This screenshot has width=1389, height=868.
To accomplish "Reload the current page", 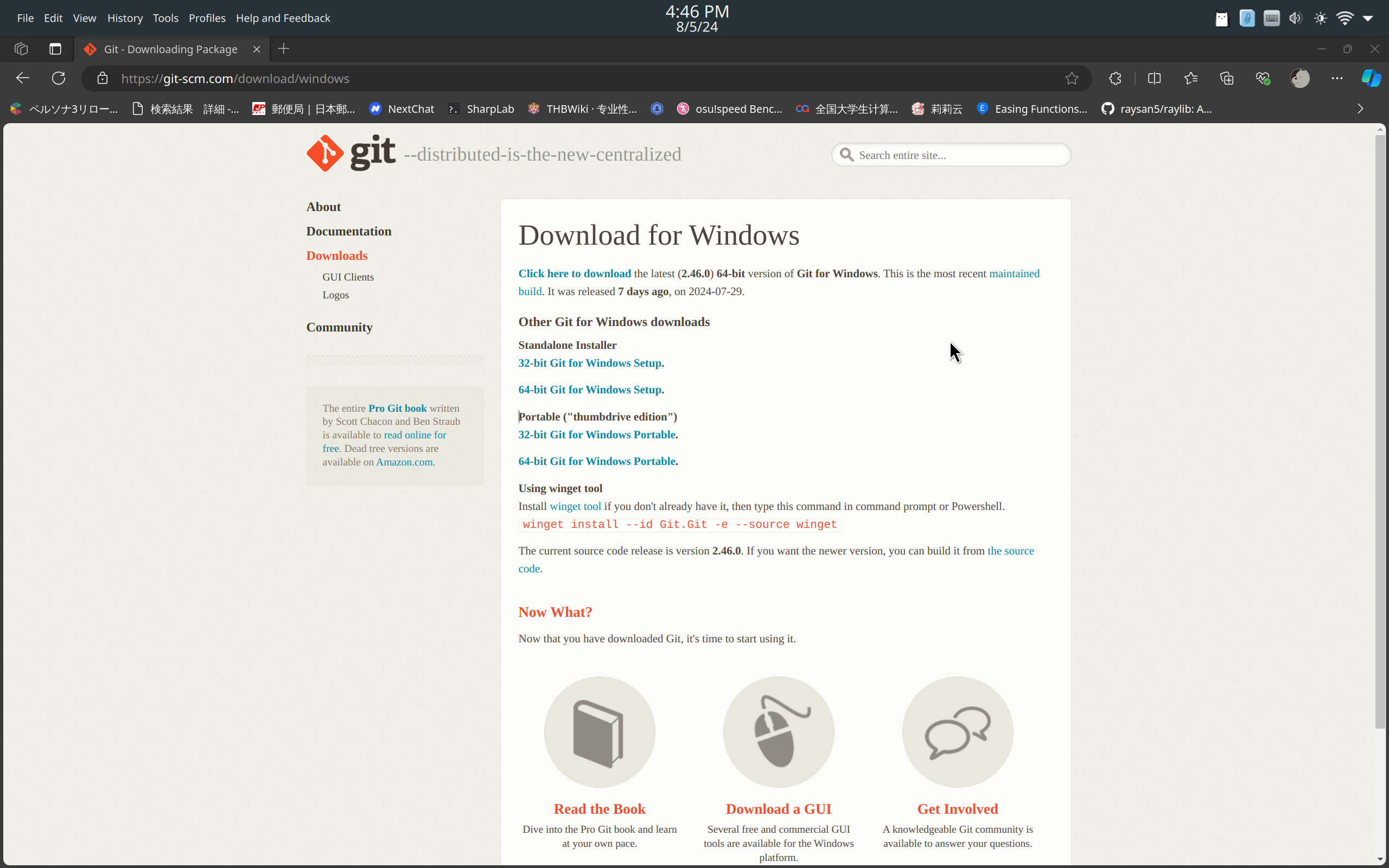I will (x=58, y=78).
